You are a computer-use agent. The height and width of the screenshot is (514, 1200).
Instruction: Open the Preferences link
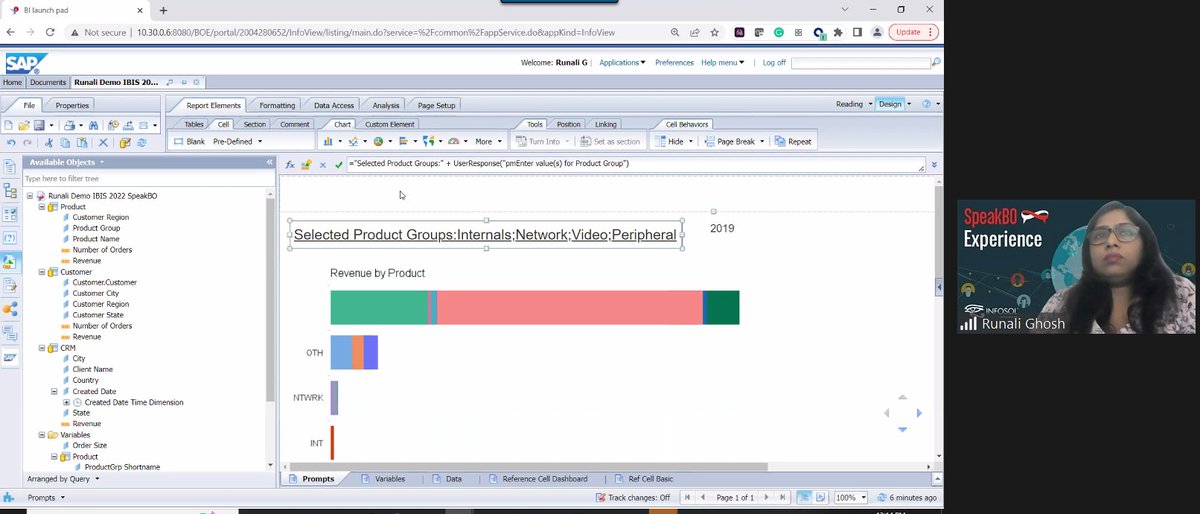pos(674,62)
